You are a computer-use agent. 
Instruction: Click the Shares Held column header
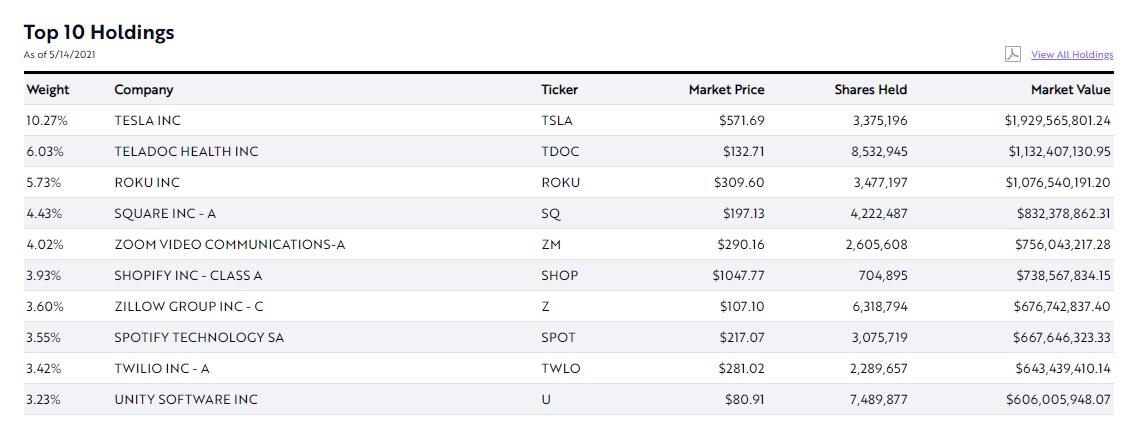[870, 90]
